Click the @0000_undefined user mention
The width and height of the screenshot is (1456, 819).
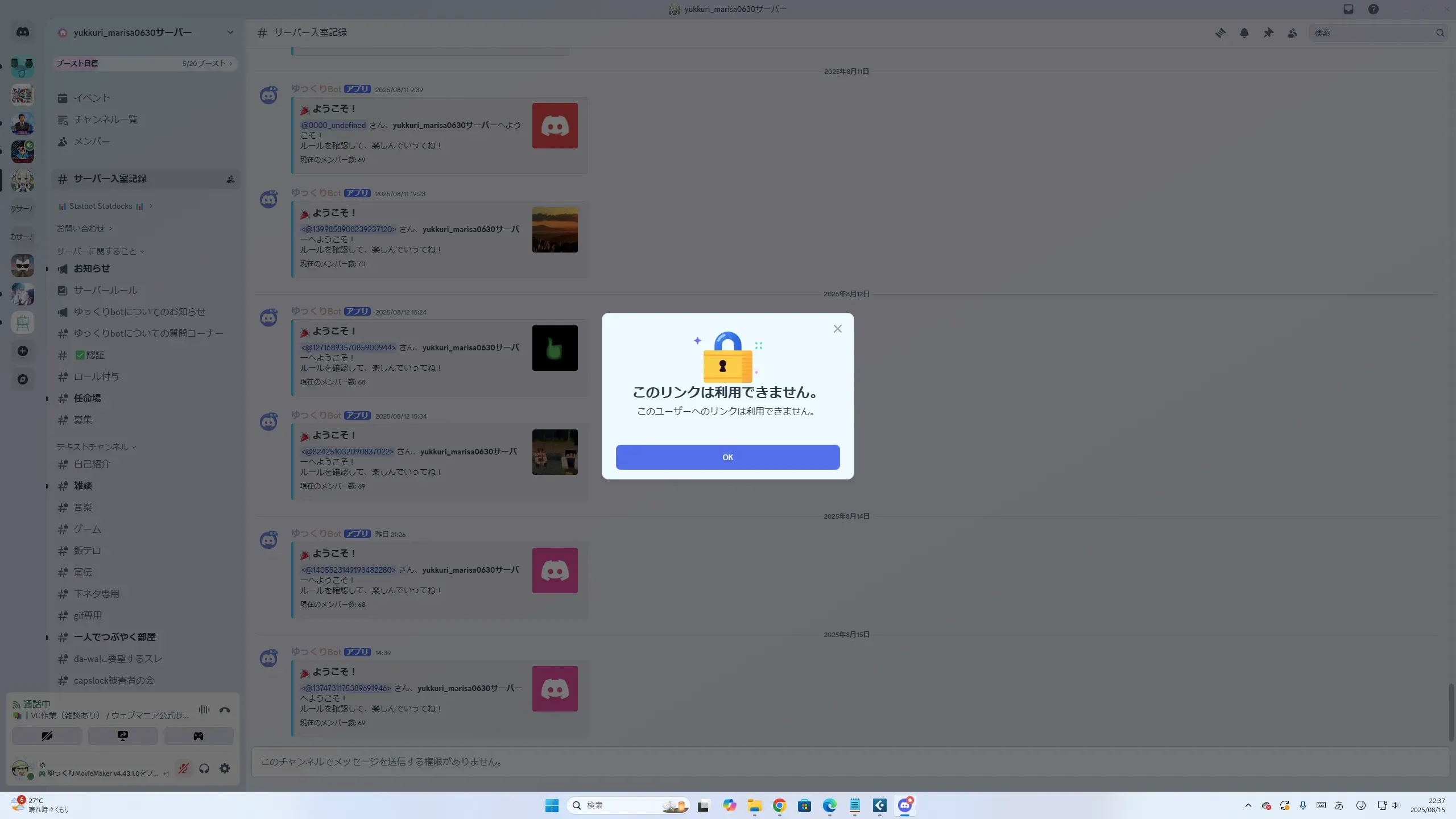333,125
